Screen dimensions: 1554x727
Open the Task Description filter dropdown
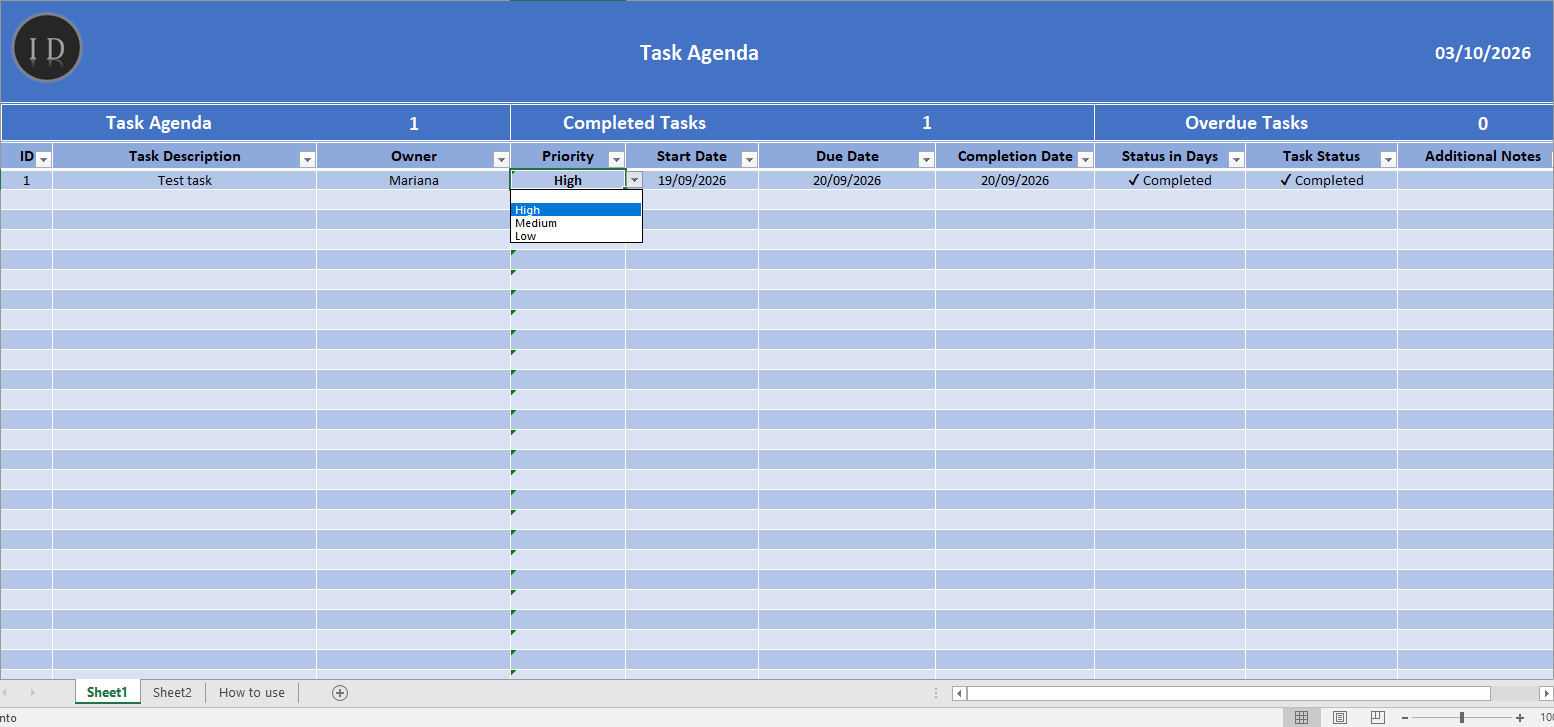(307, 160)
